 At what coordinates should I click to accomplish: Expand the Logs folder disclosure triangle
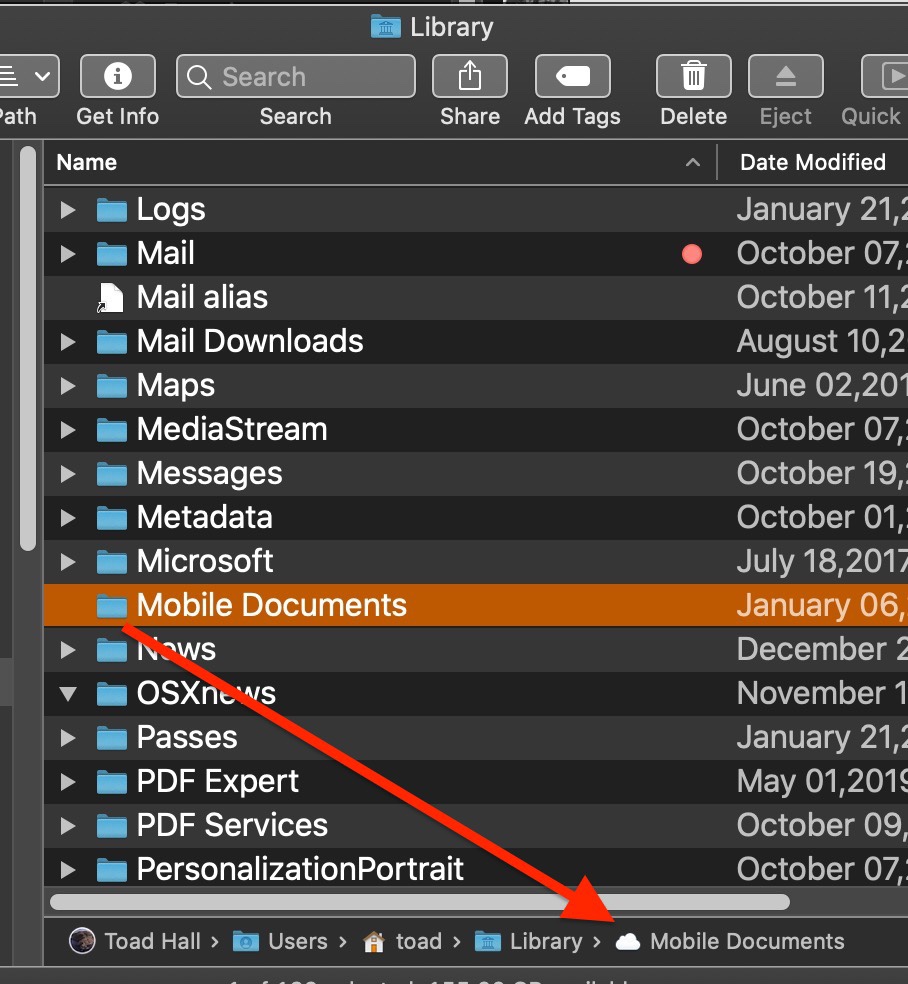click(x=67, y=209)
